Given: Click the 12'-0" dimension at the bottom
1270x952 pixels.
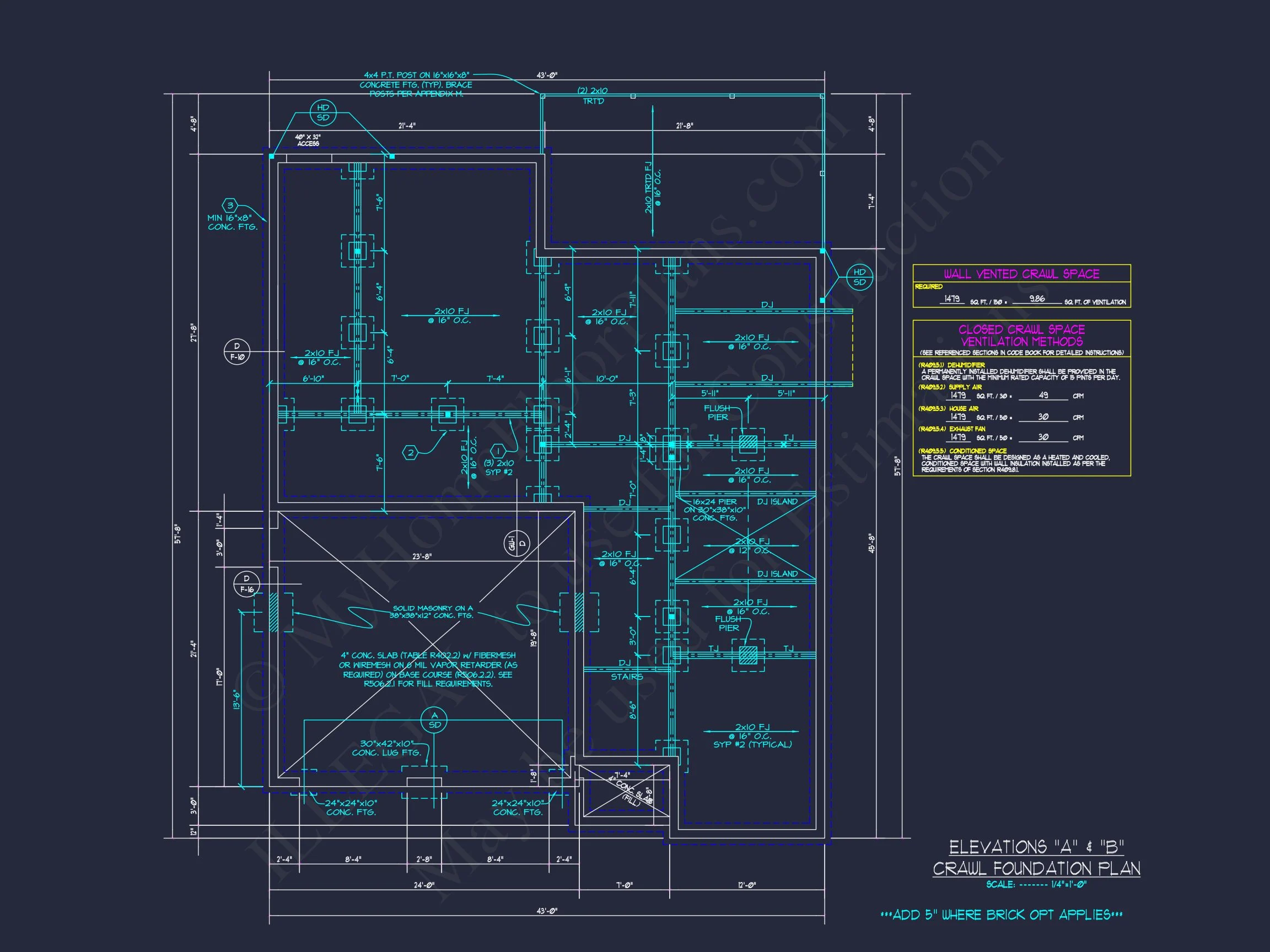Looking at the screenshot, I should tap(746, 885).
